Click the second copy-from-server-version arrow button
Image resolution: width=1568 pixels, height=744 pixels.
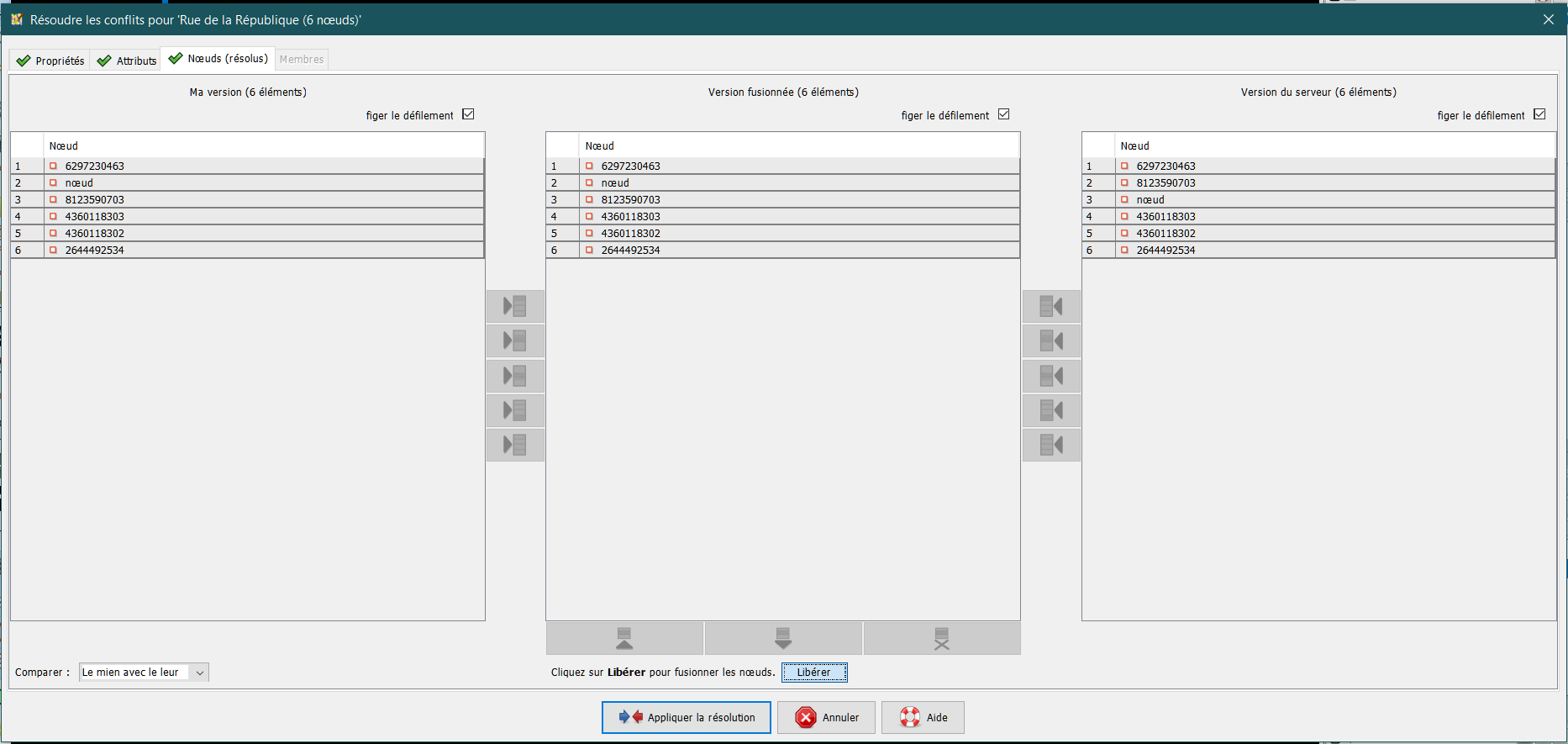click(x=1051, y=340)
